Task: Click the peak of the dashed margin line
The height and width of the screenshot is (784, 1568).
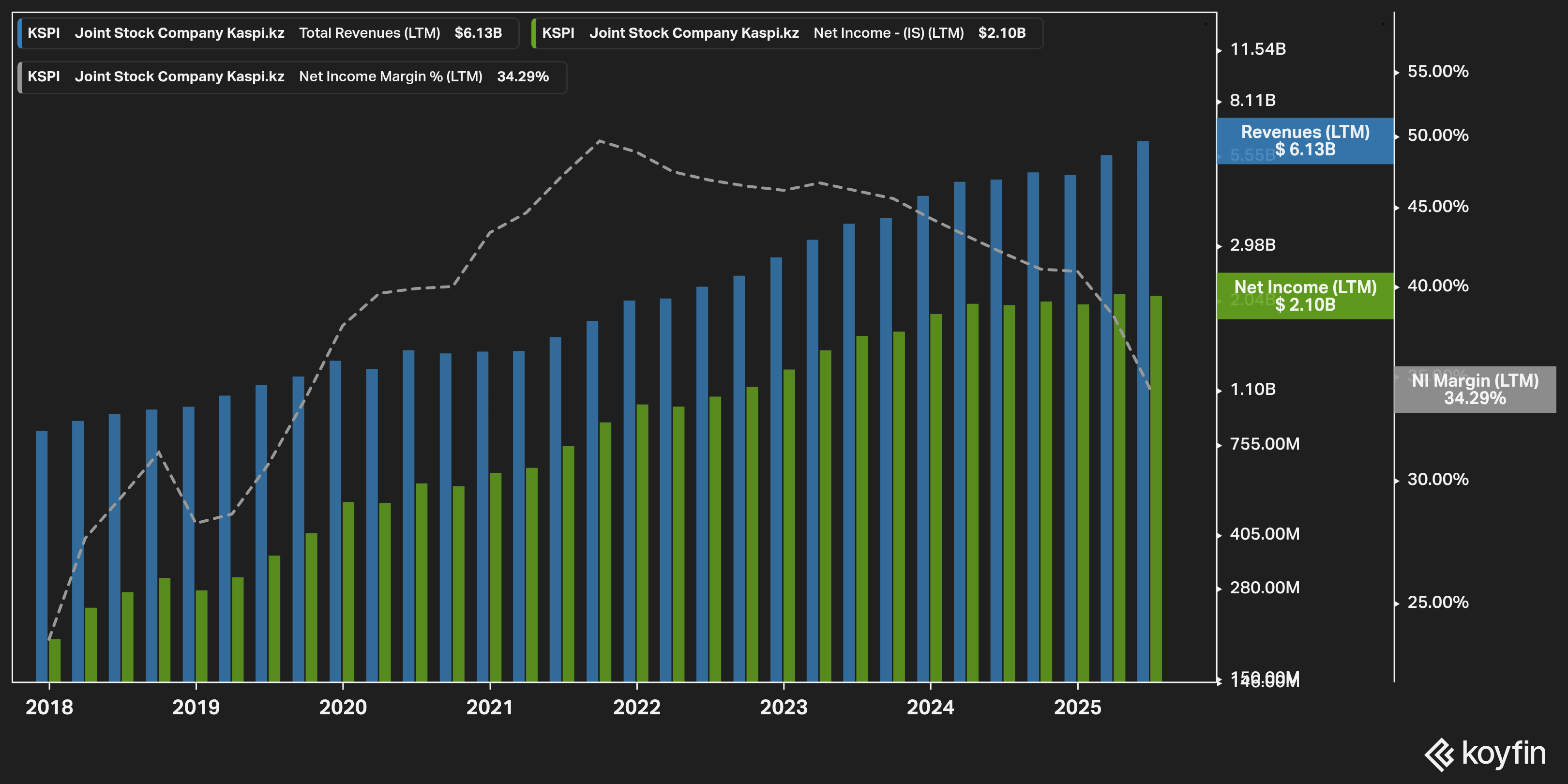Action: click(600, 141)
